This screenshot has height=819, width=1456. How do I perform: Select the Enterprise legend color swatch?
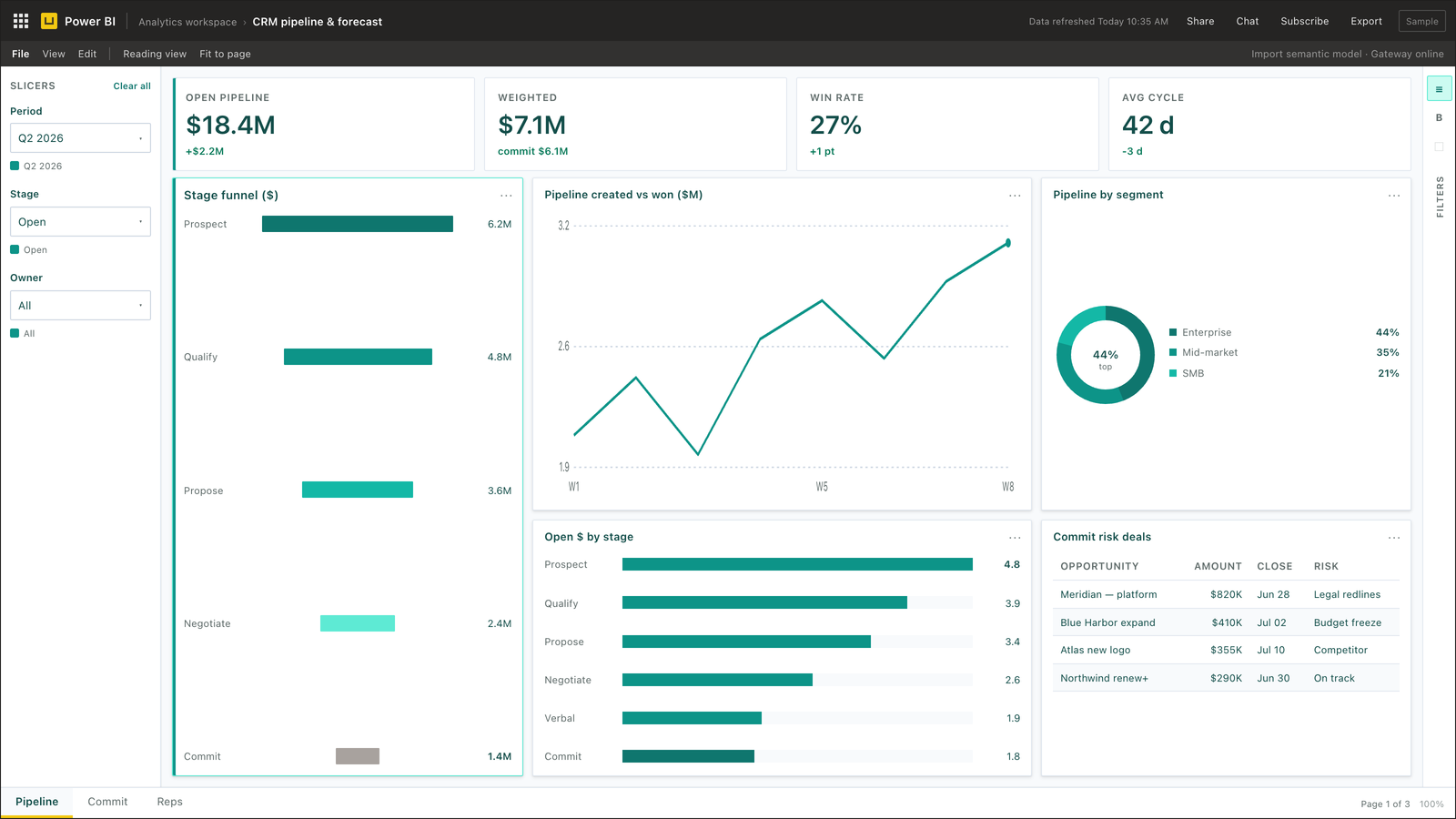tap(1173, 332)
